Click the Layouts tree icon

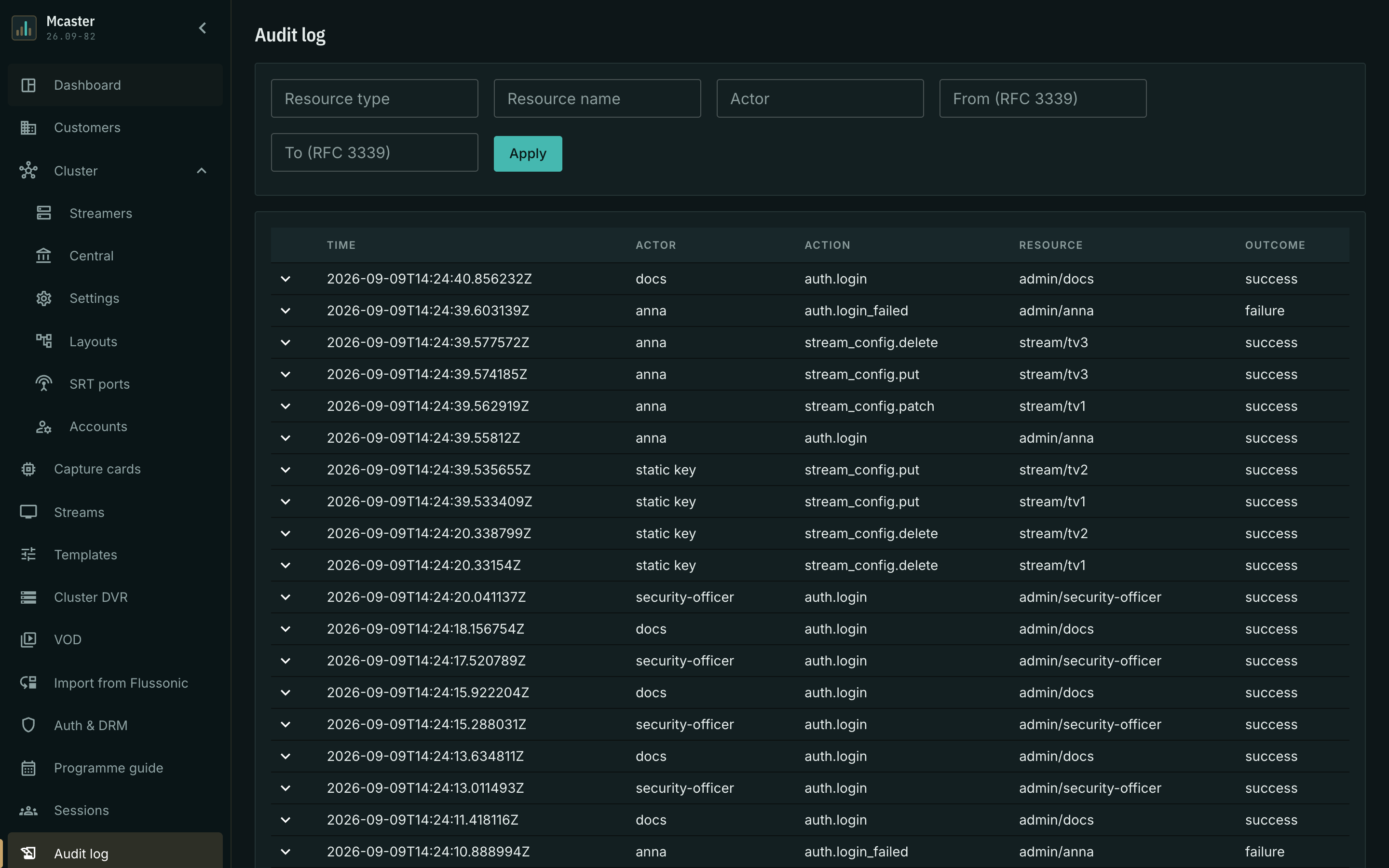point(43,341)
